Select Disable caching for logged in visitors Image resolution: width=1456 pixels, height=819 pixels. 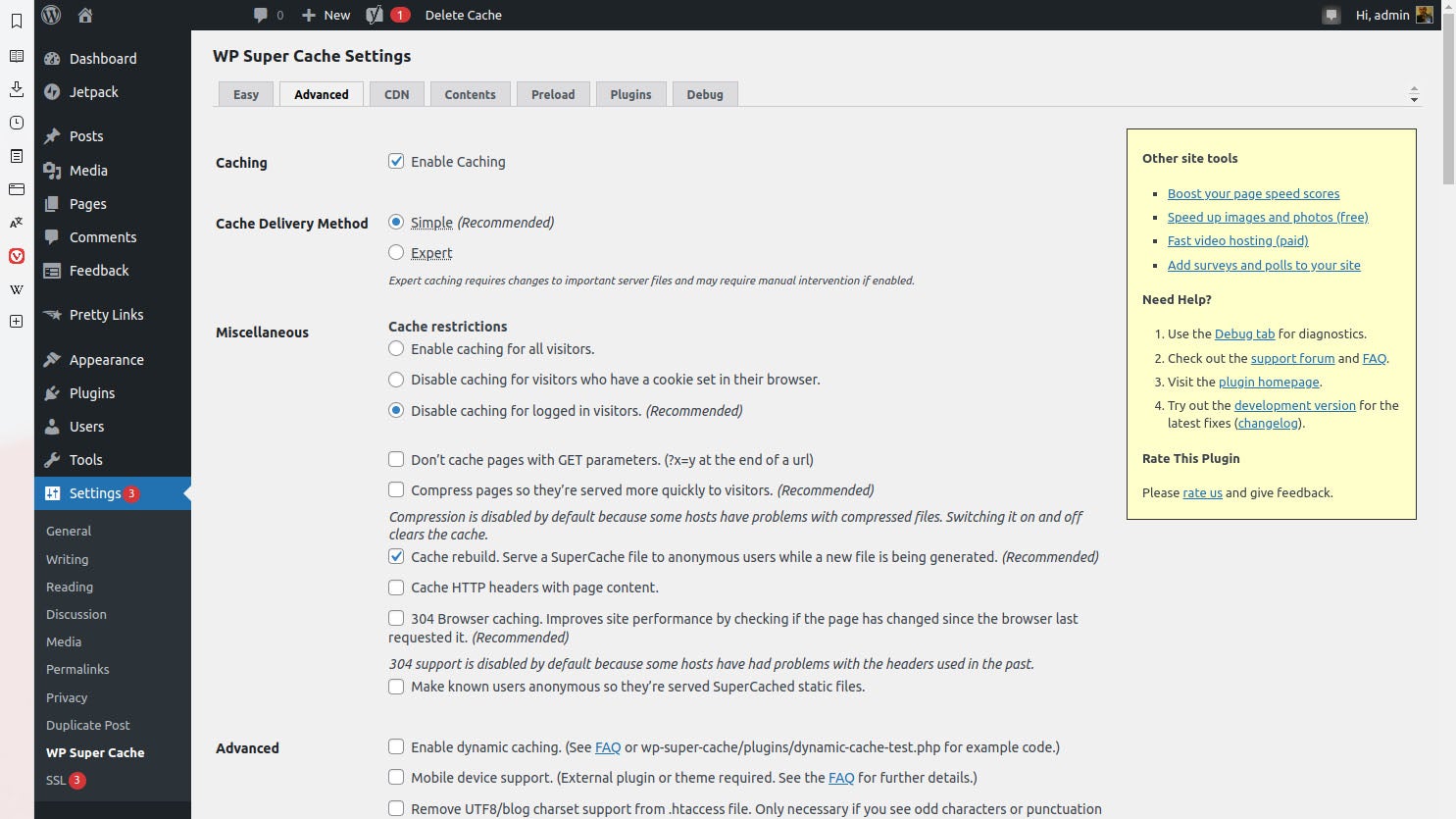click(x=396, y=410)
